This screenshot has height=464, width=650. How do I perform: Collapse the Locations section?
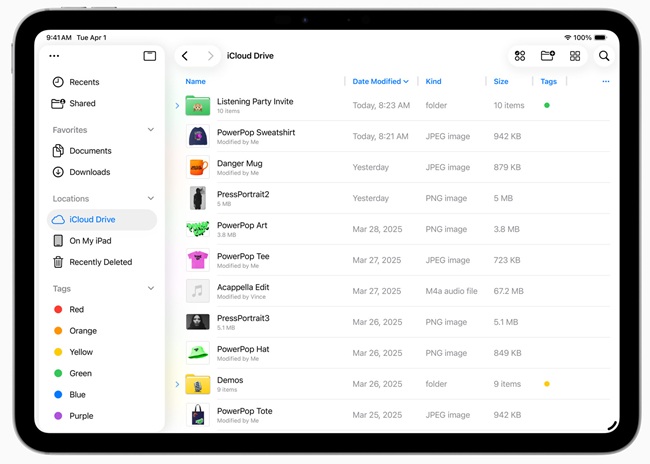coord(151,199)
